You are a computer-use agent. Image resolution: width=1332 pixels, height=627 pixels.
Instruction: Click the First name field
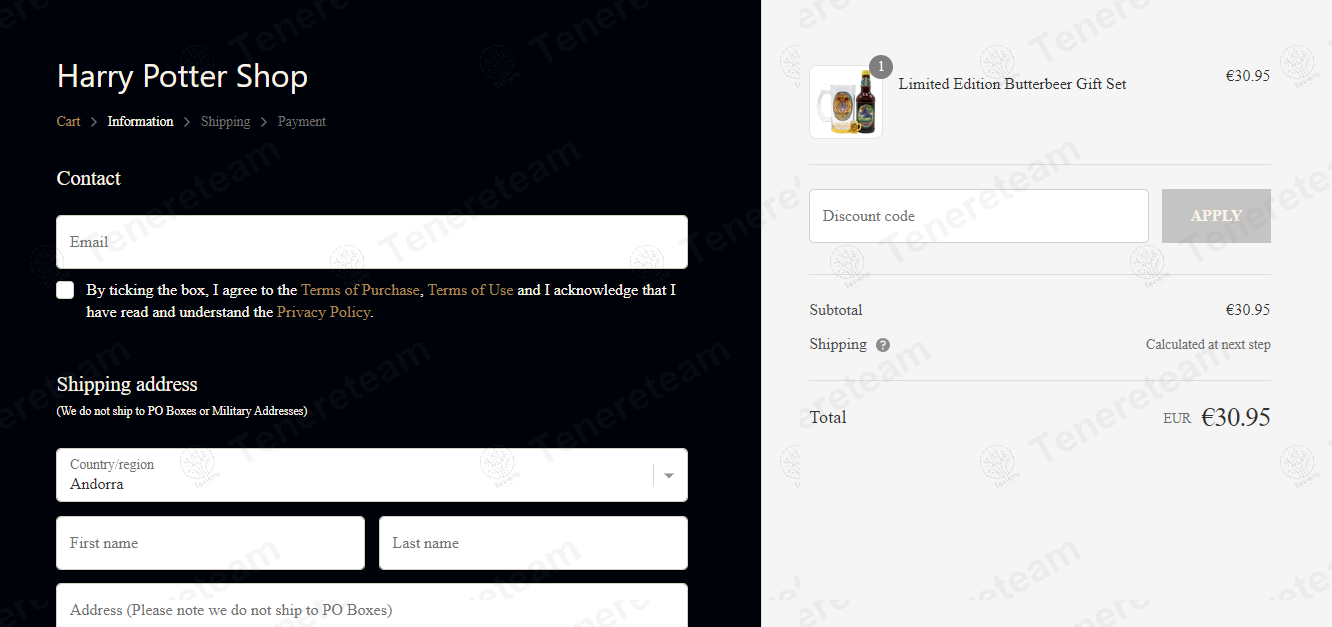[x=211, y=543]
